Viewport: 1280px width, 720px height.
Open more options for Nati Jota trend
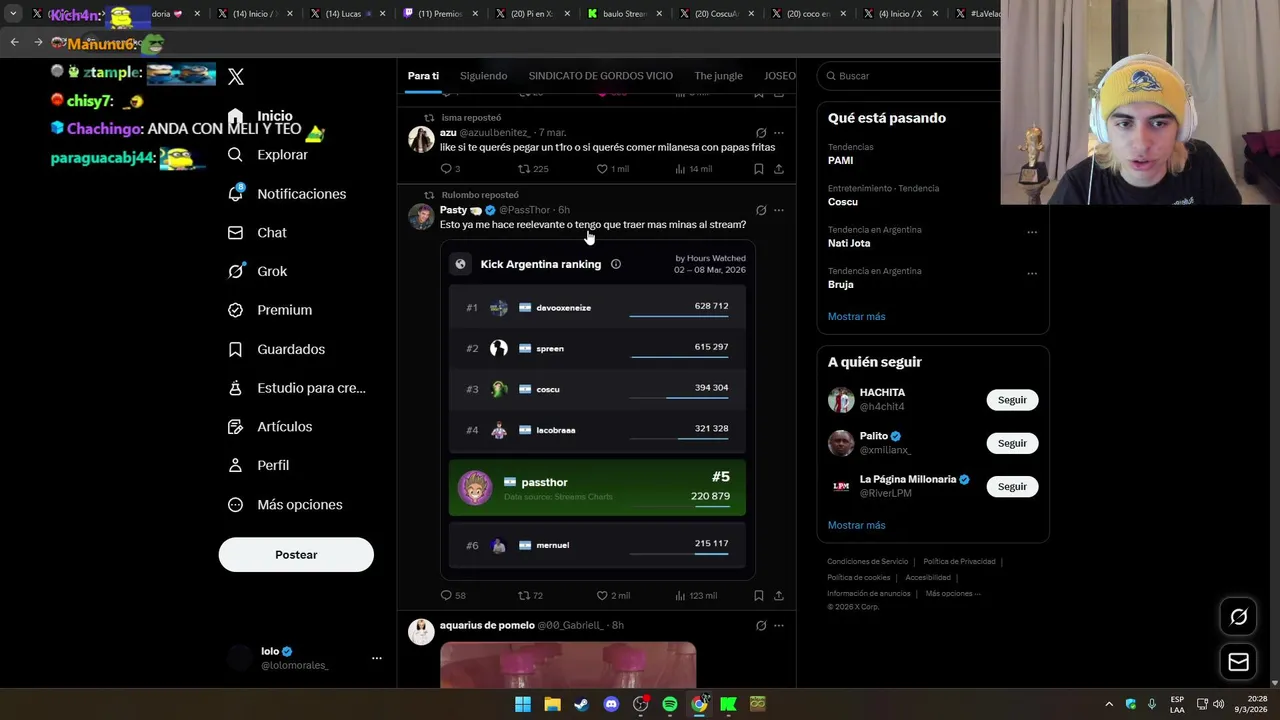pyautogui.click(x=1032, y=232)
